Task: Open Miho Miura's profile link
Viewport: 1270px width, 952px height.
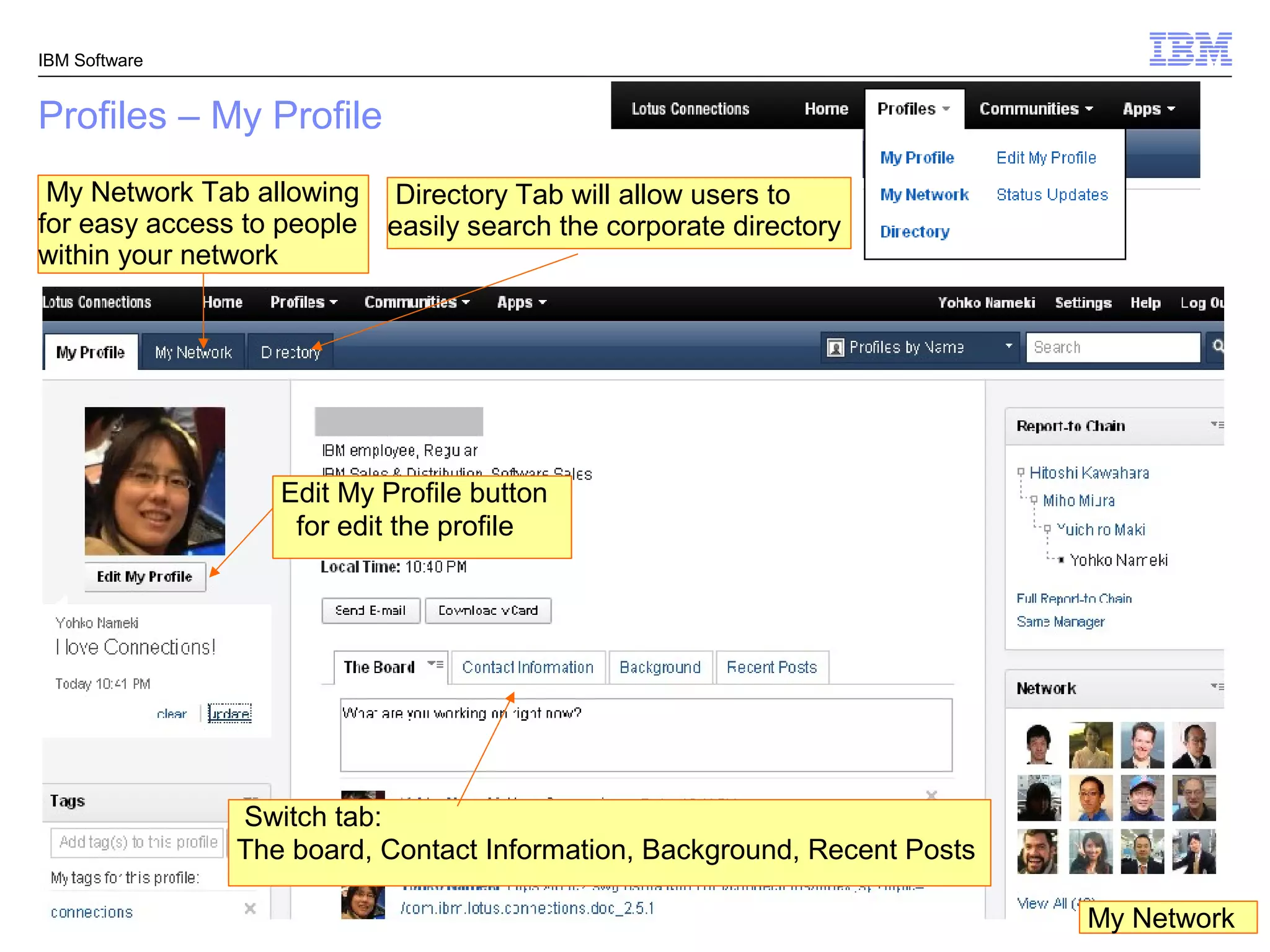Action: [x=1078, y=500]
